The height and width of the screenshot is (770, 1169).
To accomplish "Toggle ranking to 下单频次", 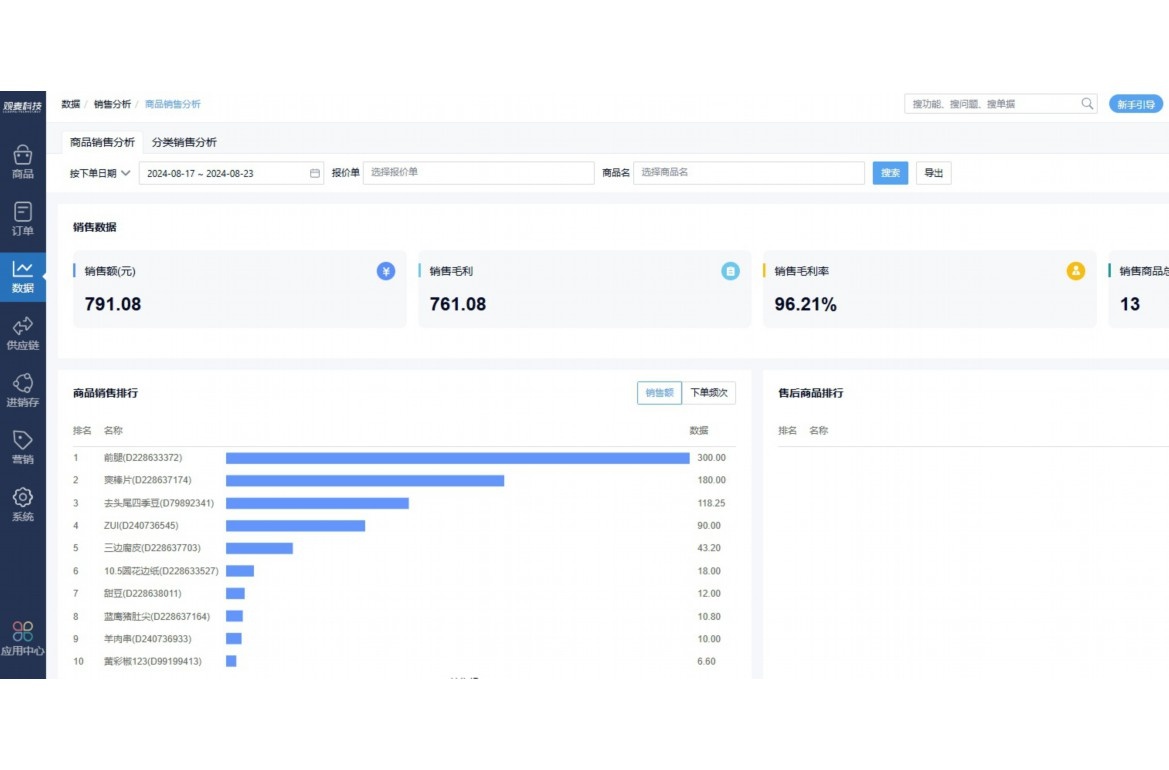I will click(709, 393).
